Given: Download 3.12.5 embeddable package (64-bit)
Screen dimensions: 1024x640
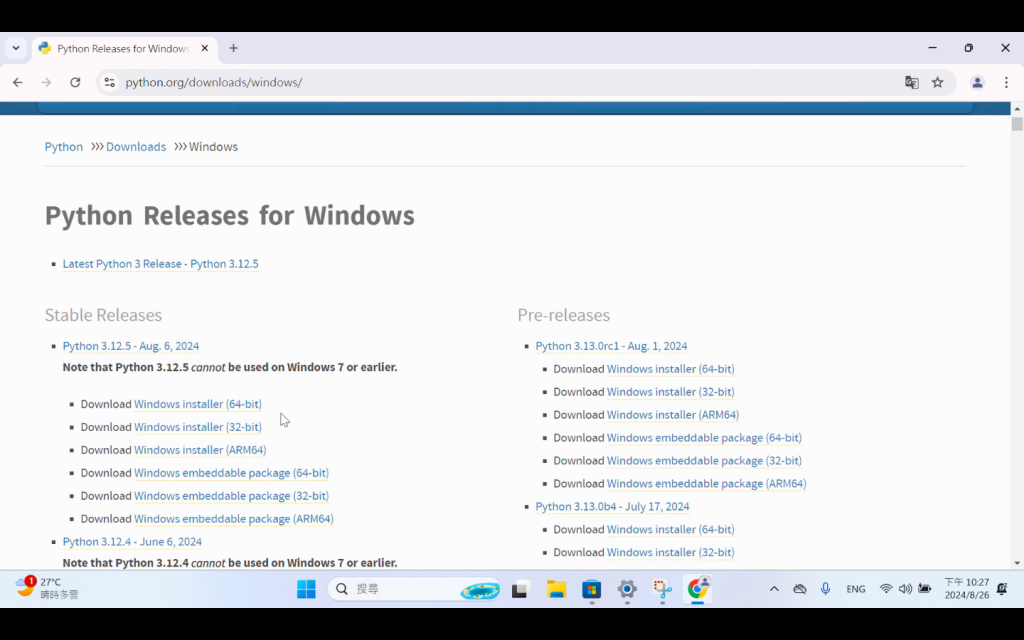Looking at the screenshot, I should click(x=231, y=473).
